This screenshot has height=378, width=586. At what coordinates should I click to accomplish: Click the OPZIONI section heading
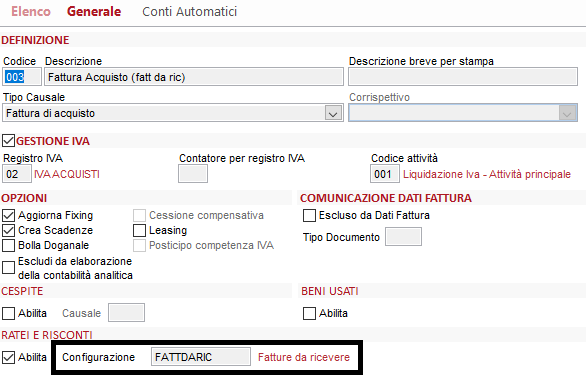pyautogui.click(x=24, y=198)
